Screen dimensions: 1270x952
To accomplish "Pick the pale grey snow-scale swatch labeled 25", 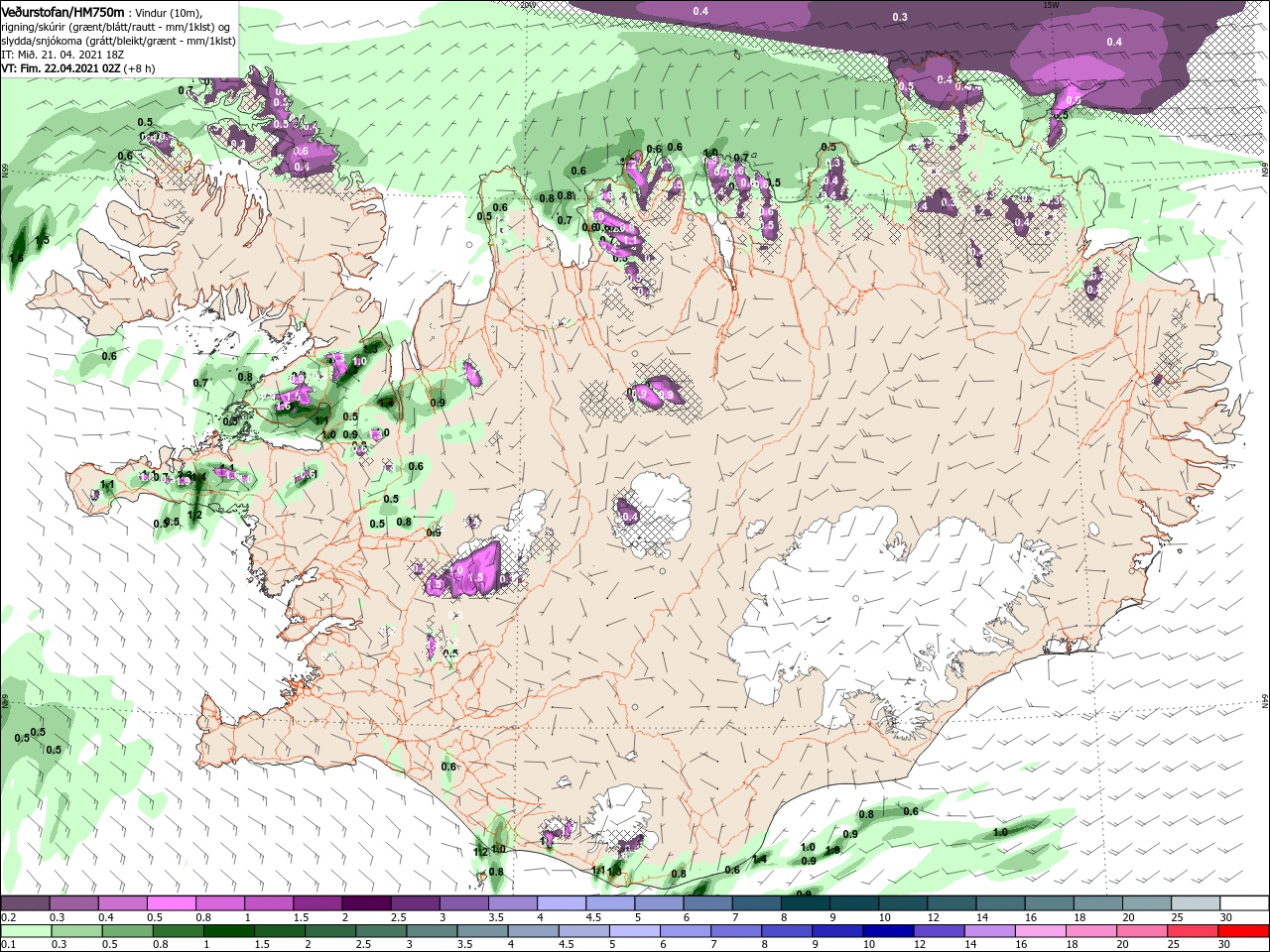I will point(1196,903).
